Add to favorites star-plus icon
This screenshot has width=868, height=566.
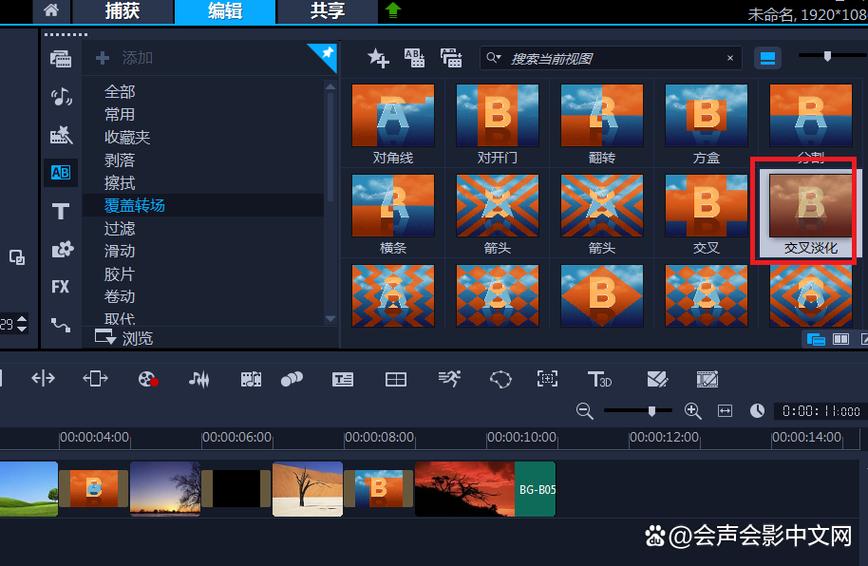click(x=378, y=58)
